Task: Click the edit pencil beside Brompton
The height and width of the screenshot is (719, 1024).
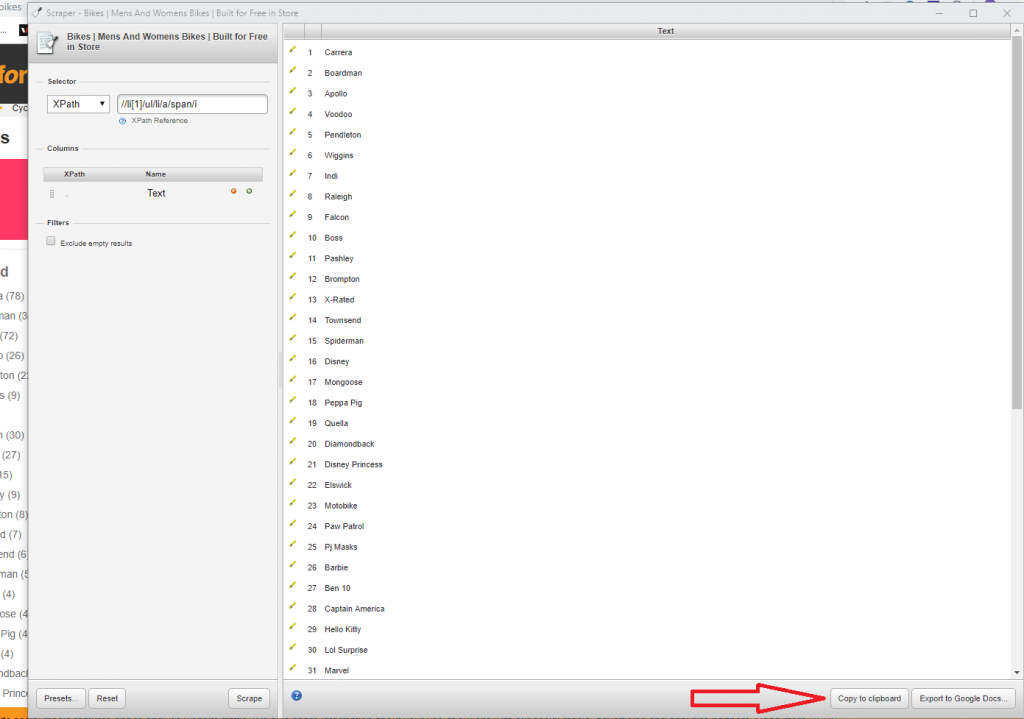Action: pos(293,278)
